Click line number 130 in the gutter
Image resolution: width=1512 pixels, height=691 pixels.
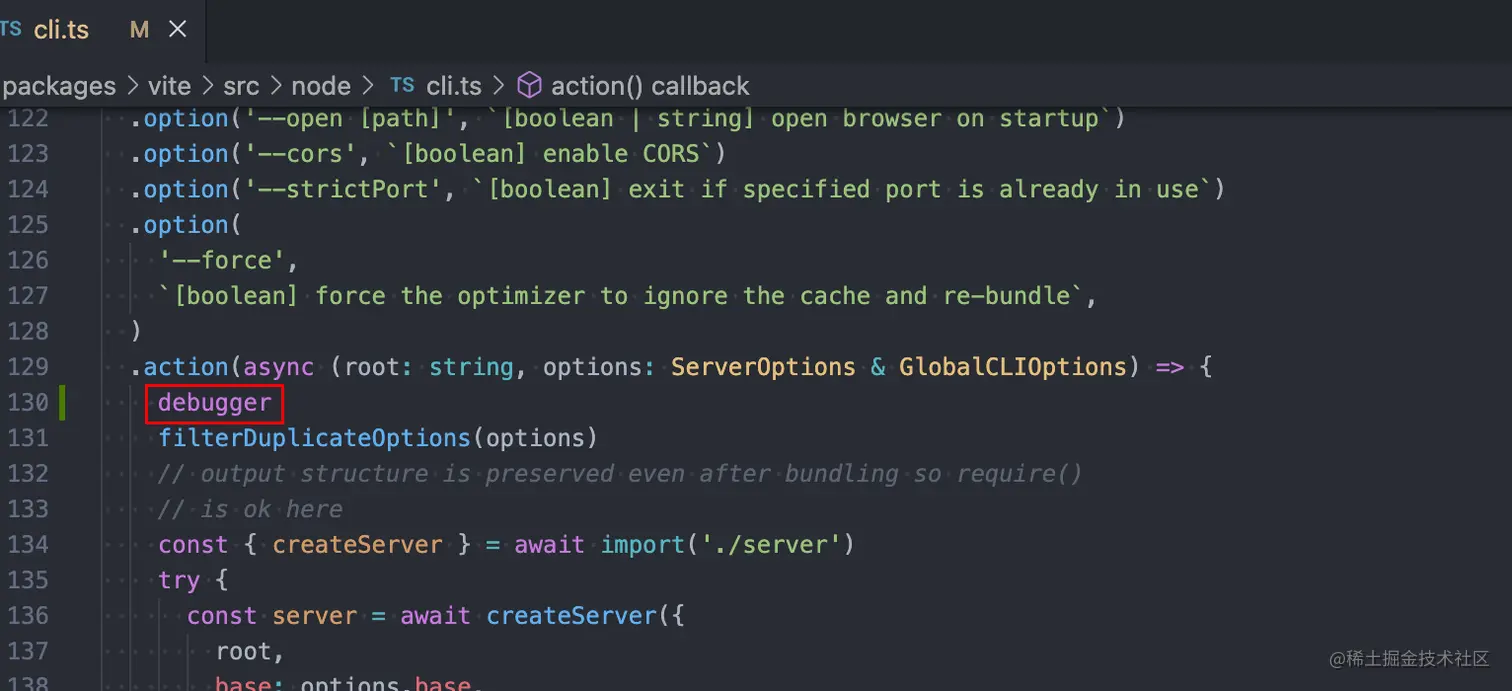[x=28, y=403]
